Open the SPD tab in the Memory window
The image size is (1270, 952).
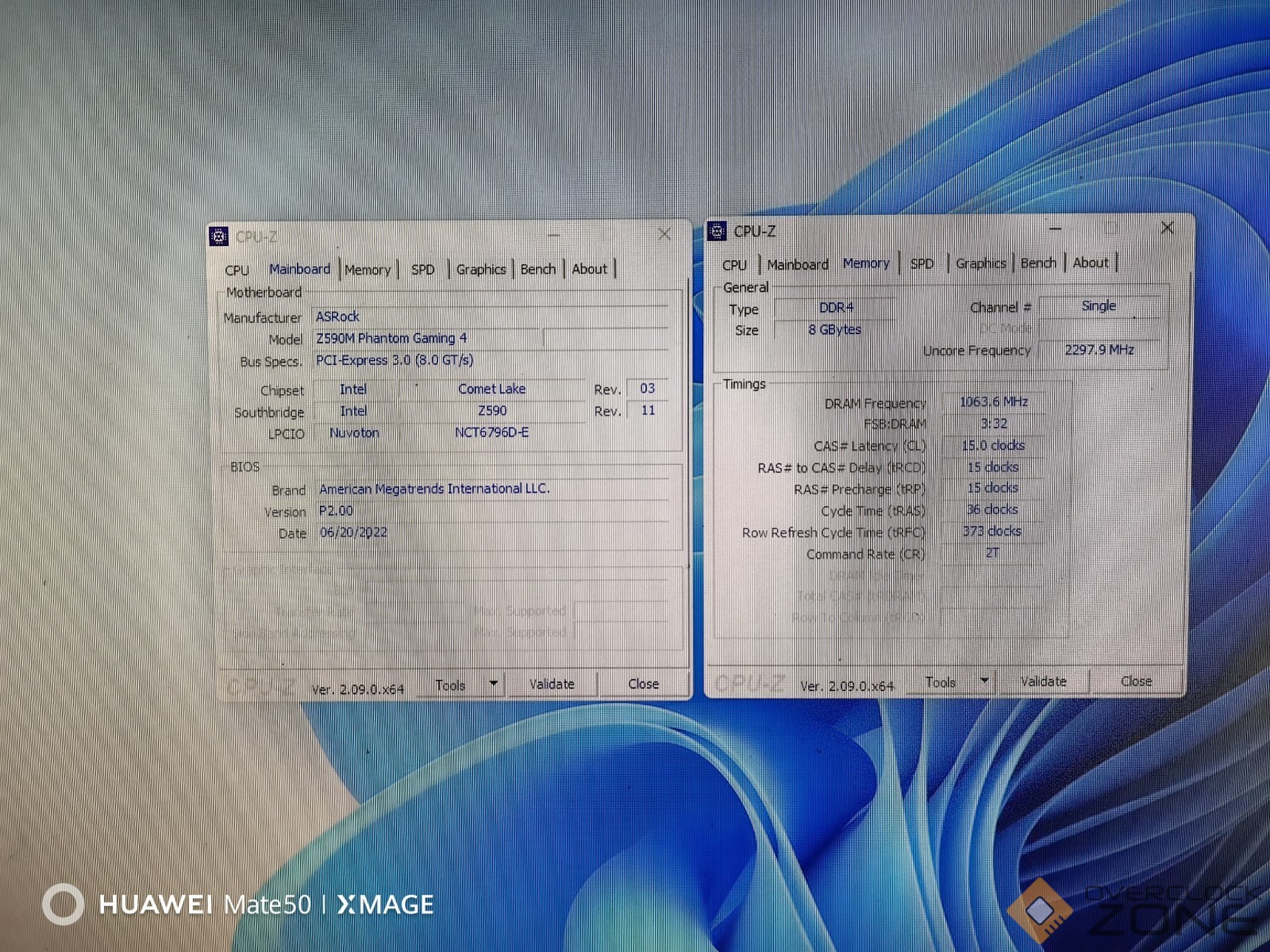pyautogui.click(x=922, y=263)
